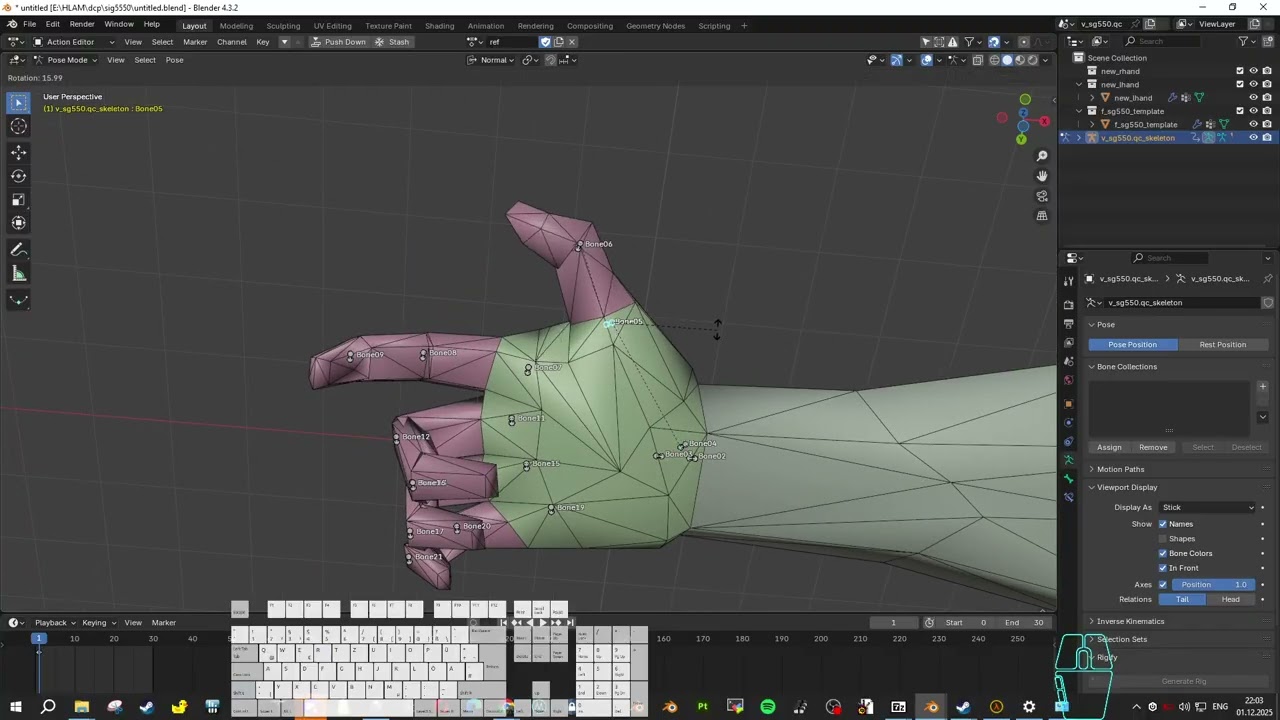This screenshot has height=720, width=1280.
Task: Set Relations to Head
Action: coord(1230,600)
